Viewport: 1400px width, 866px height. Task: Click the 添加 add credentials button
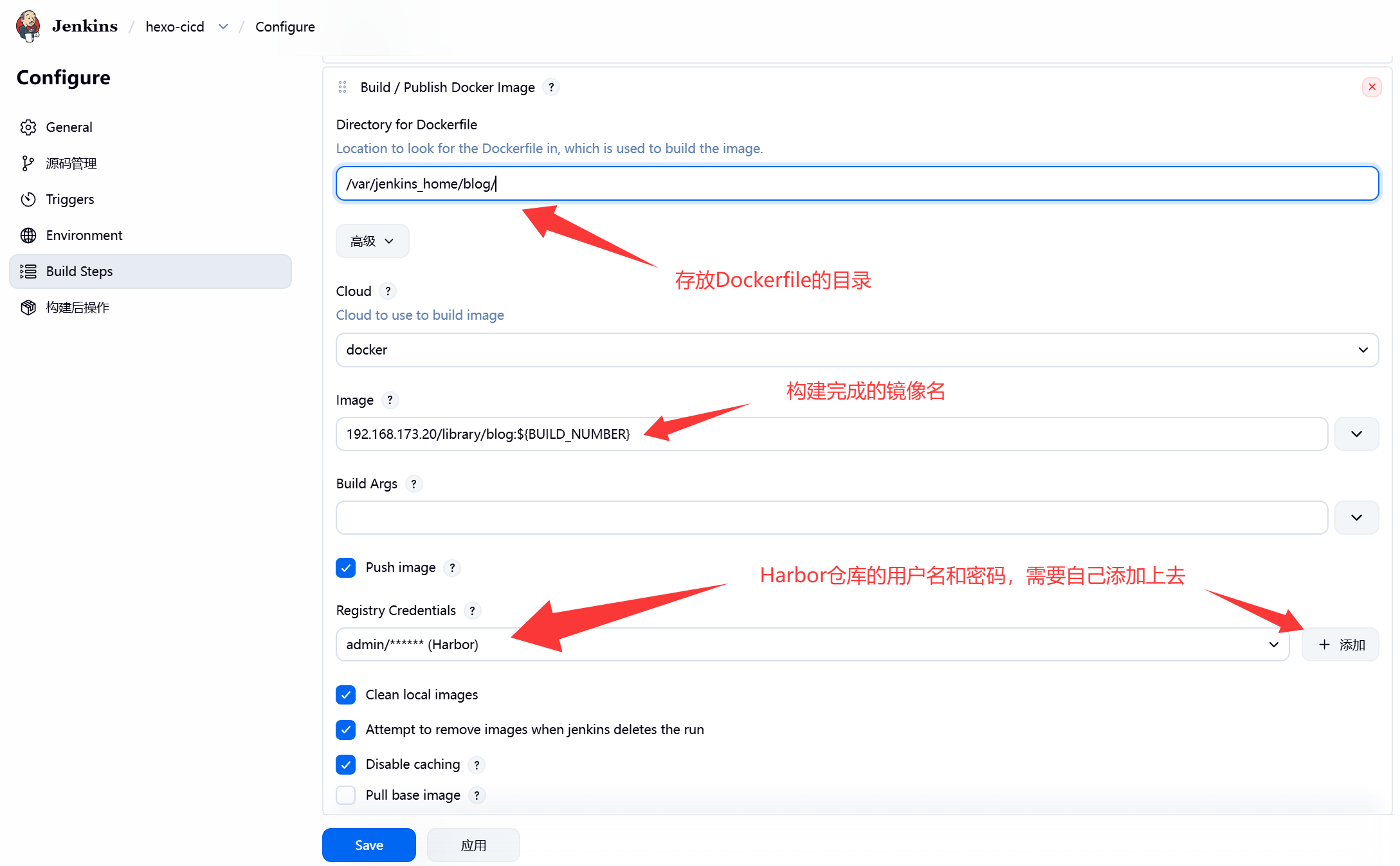pyautogui.click(x=1340, y=645)
